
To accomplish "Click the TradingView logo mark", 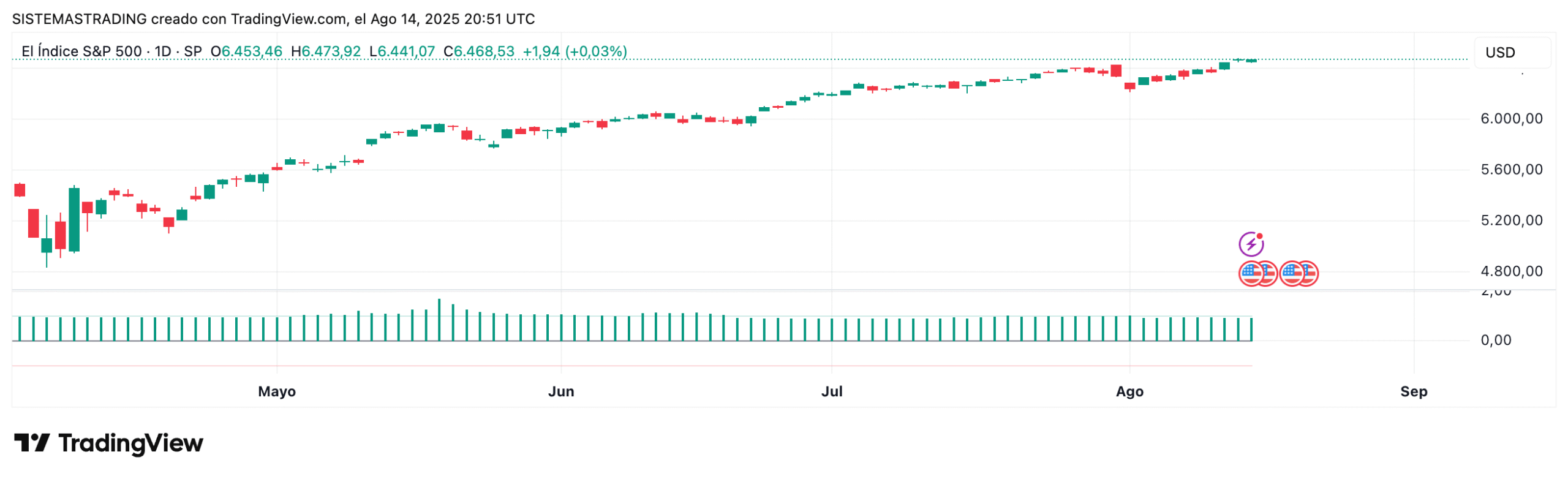I will [x=31, y=442].
